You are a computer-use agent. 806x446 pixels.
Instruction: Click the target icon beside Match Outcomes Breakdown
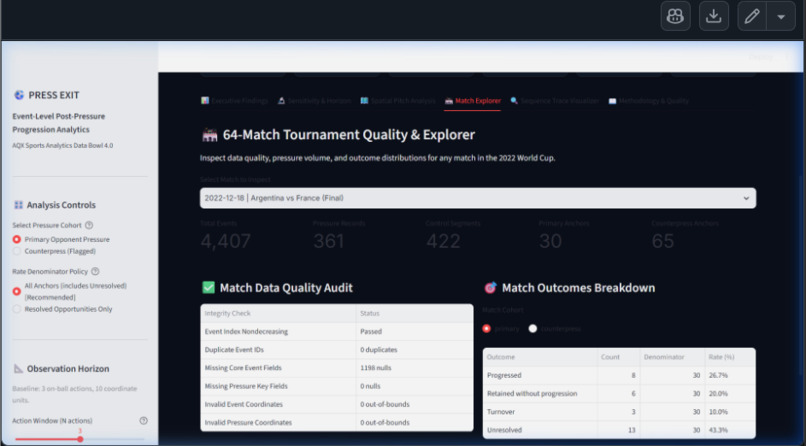490,287
